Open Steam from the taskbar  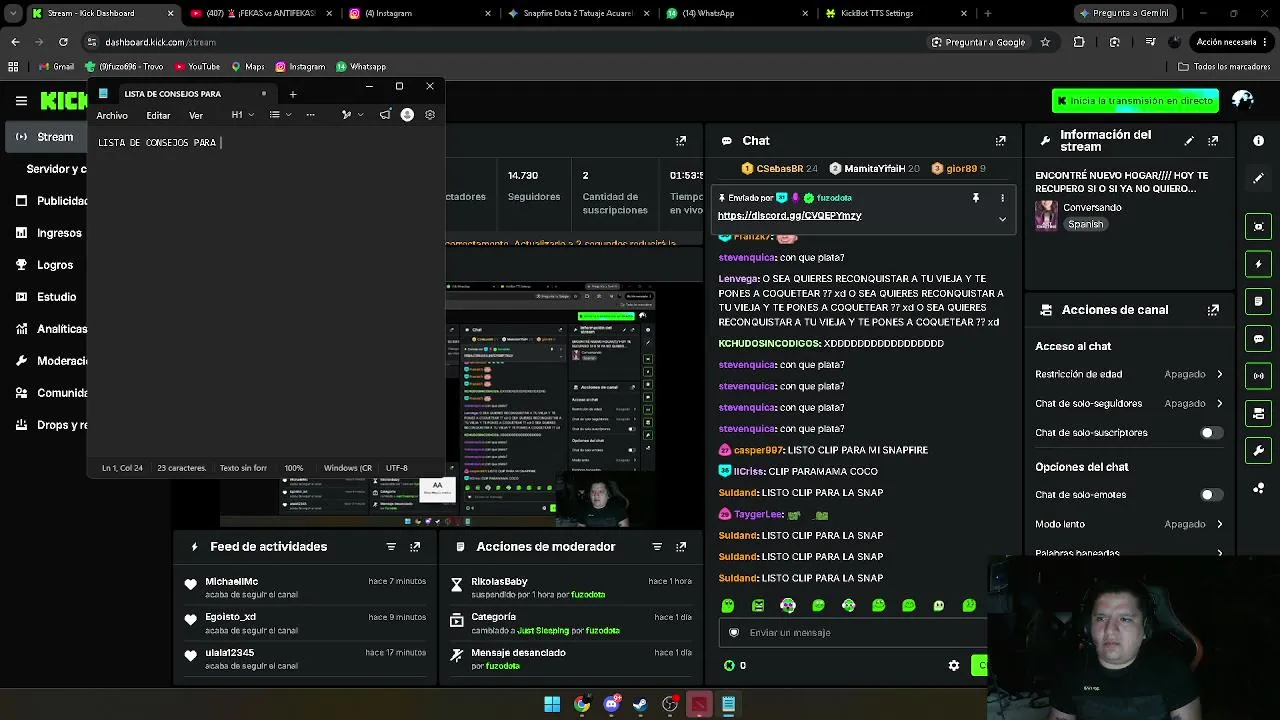point(640,704)
